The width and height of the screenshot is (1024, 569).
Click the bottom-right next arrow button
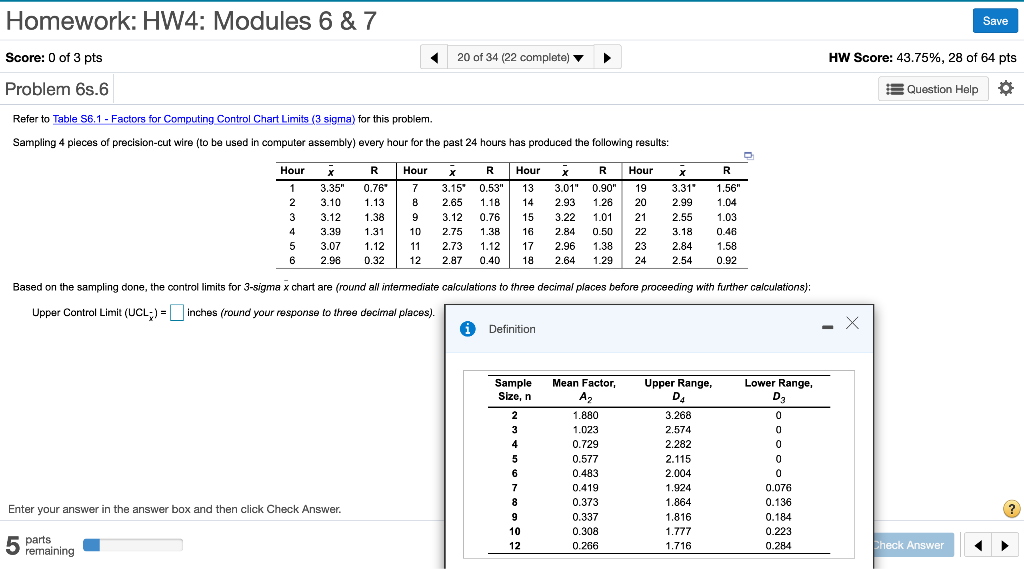(1004, 545)
